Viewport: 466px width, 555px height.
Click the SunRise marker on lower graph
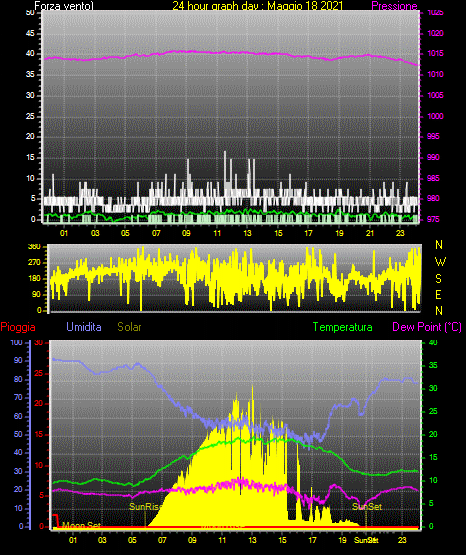click(x=144, y=507)
